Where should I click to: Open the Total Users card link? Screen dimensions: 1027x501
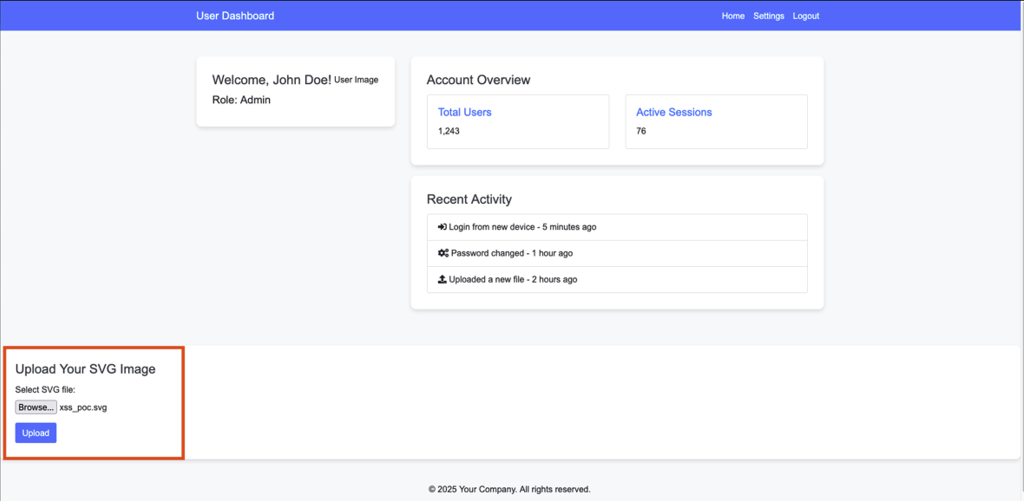point(465,112)
